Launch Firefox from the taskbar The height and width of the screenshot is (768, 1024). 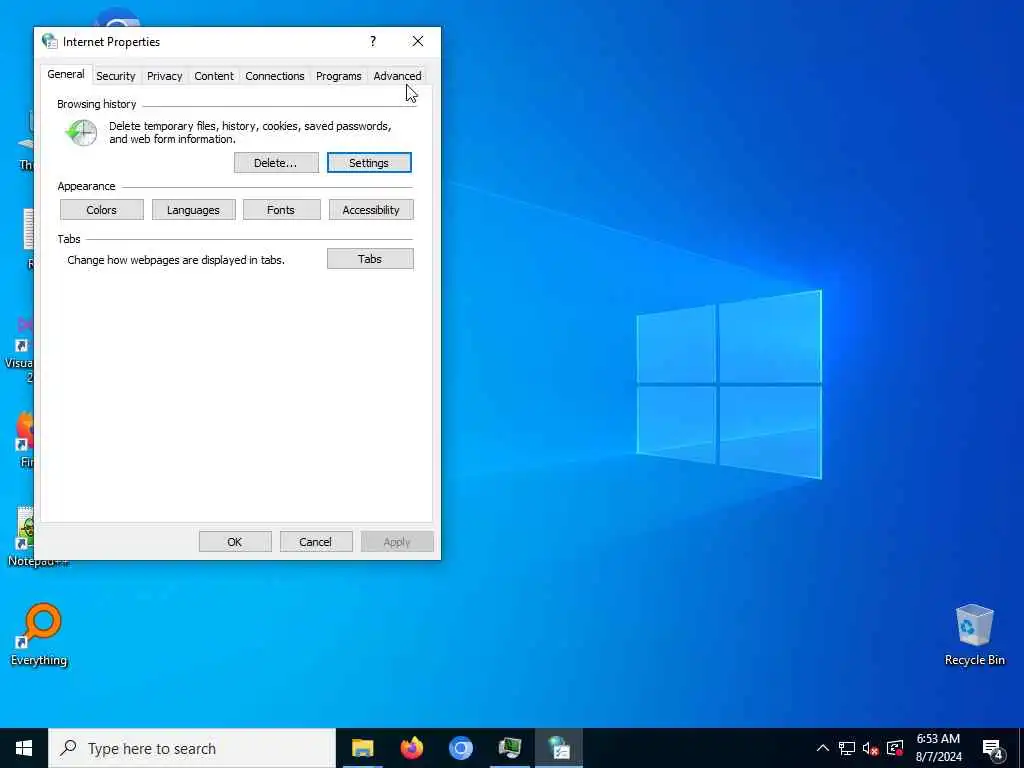point(411,748)
